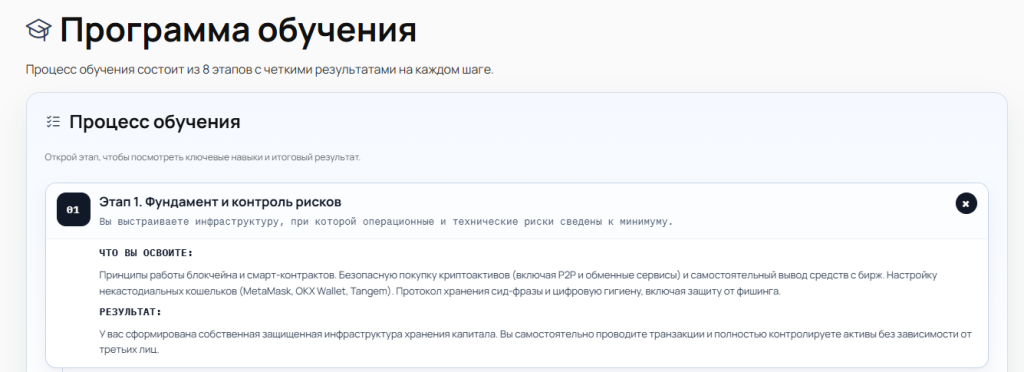
Task: Click the 01 stage number badge
Action: coord(73,209)
